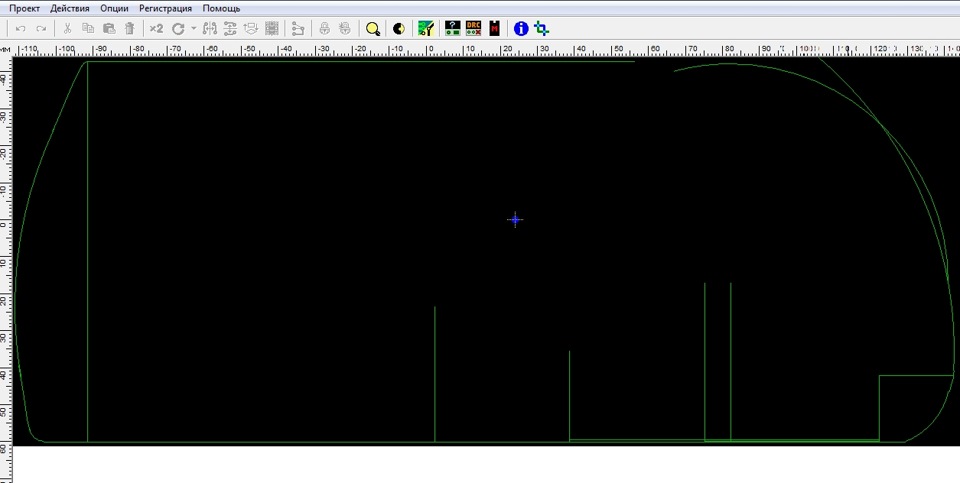Screen dimensions: 960x483
Task: Click the Rotate icon
Action: (x=178, y=29)
